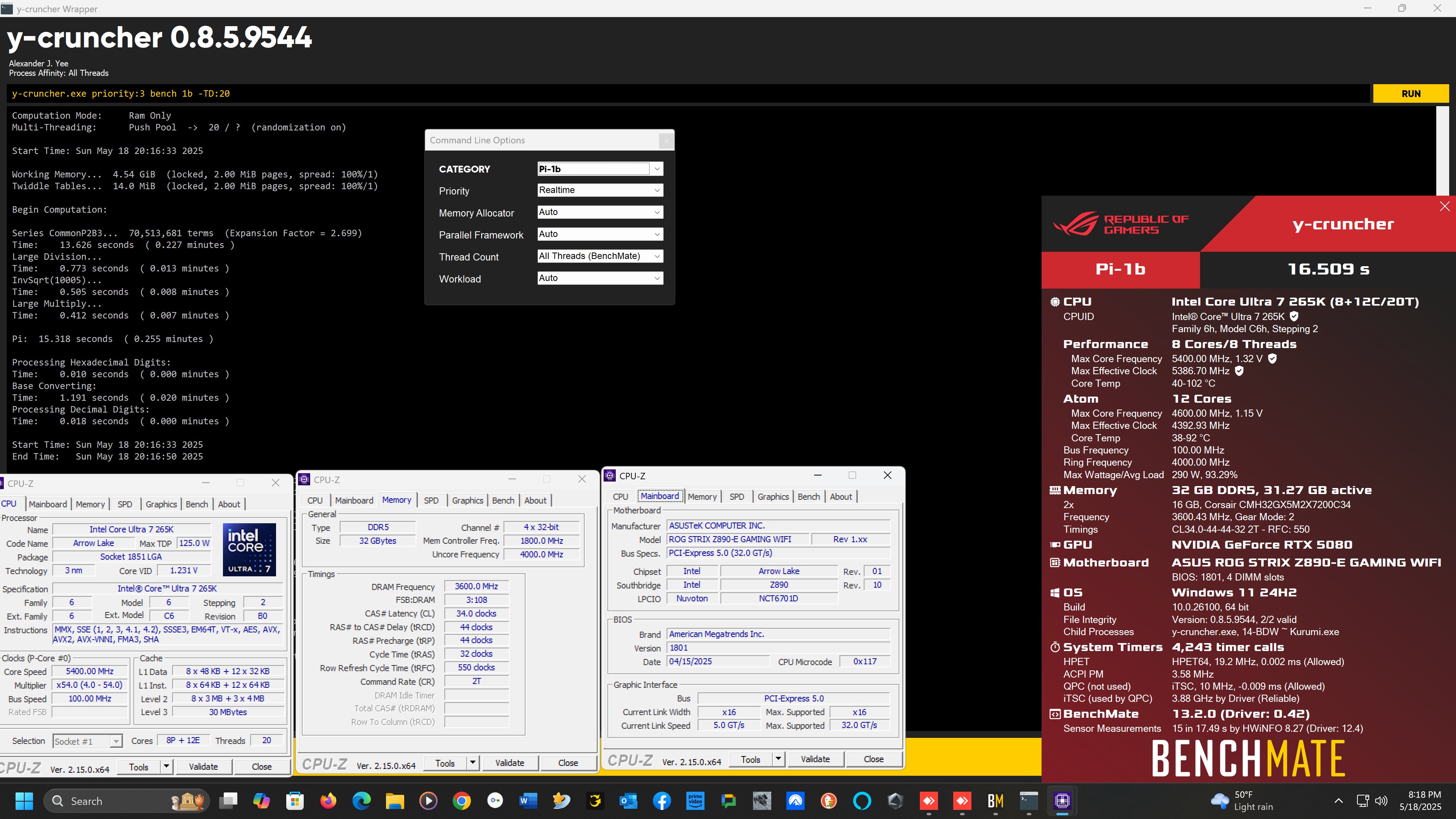Click the taskbar Search box
Viewport: 1456px width, 819px height.
click(x=126, y=800)
